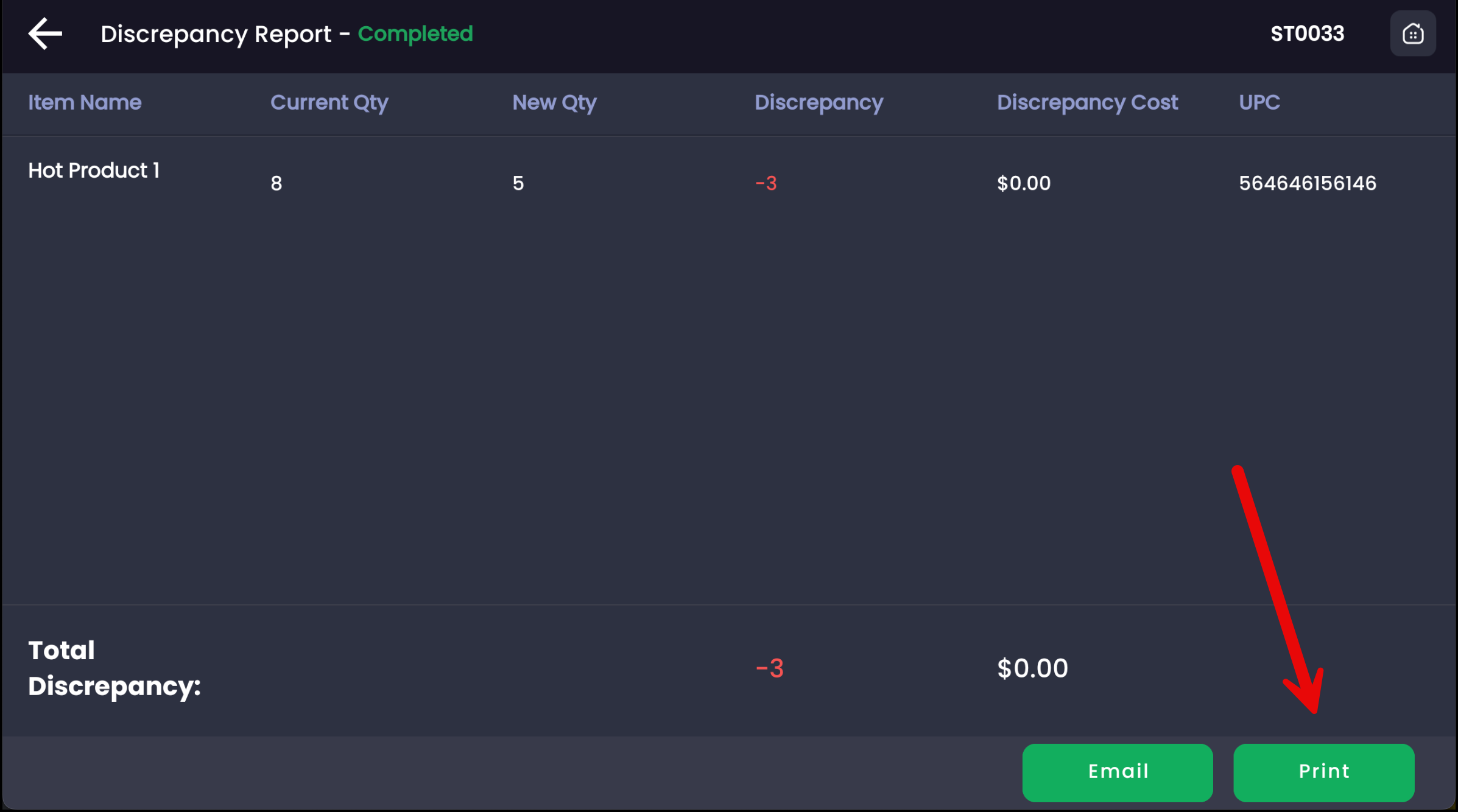
Task: Open the store icon at top right
Action: 1412,33
